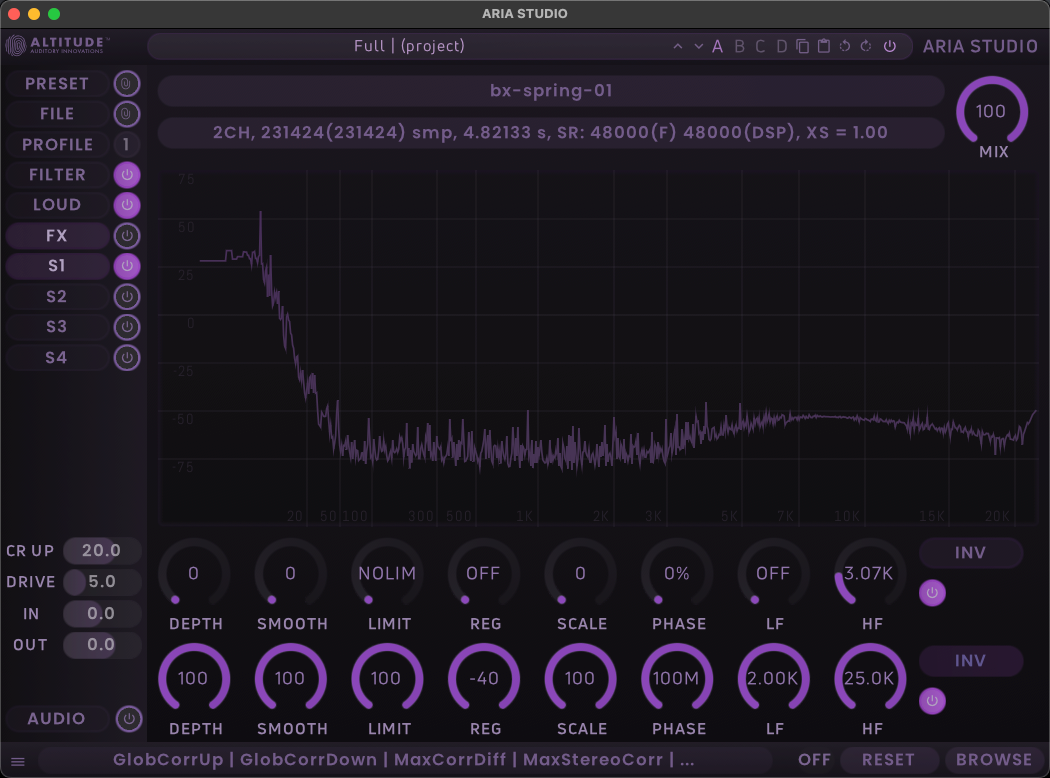Screen dimensions: 1050x778
Task: Click the copy state icon in top bar
Action: click(x=803, y=46)
